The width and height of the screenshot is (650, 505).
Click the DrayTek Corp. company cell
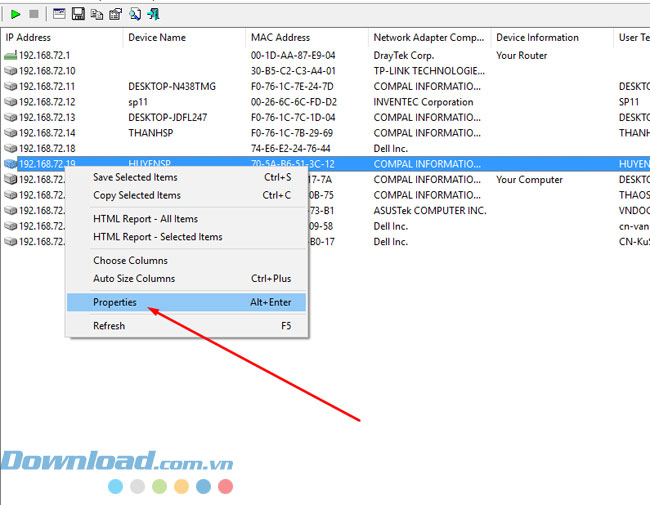pyautogui.click(x=404, y=55)
